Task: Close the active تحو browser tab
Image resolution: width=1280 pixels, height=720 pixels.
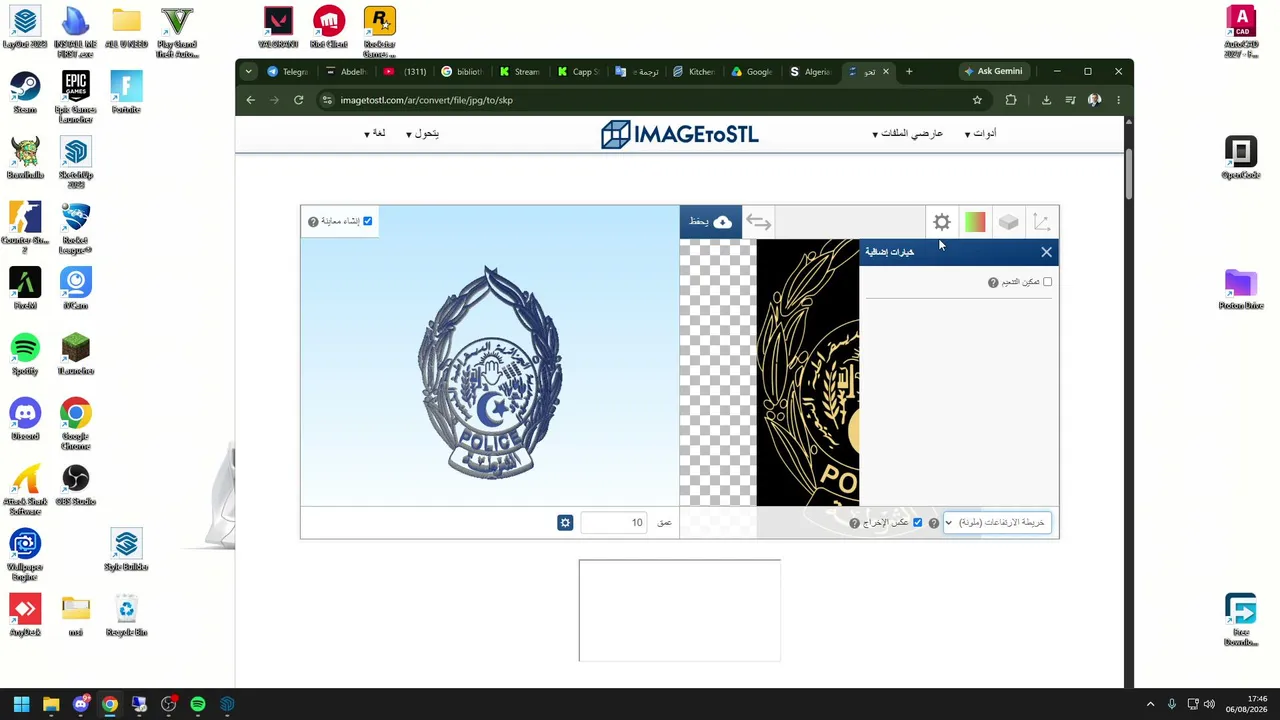Action: point(885,72)
